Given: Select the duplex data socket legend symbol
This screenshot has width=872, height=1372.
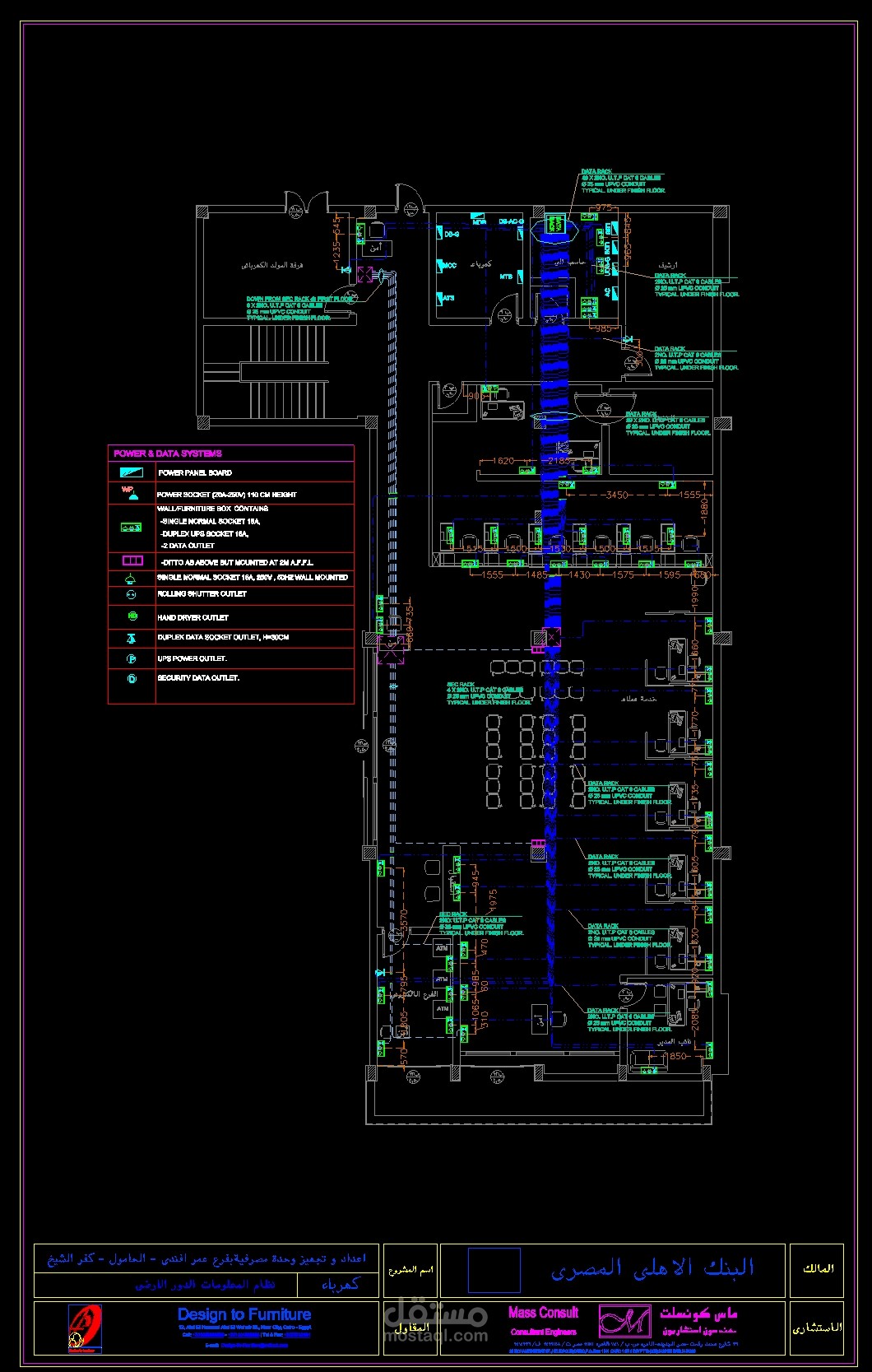Looking at the screenshot, I should coord(132,638).
